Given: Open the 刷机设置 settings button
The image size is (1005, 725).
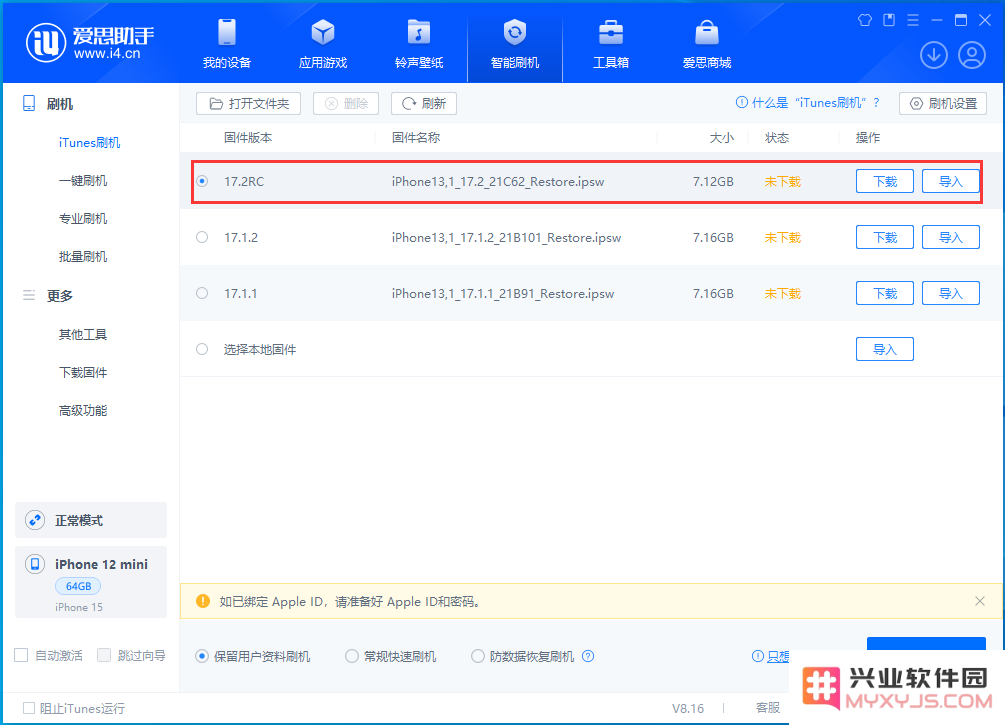Looking at the screenshot, I should coord(943,103).
